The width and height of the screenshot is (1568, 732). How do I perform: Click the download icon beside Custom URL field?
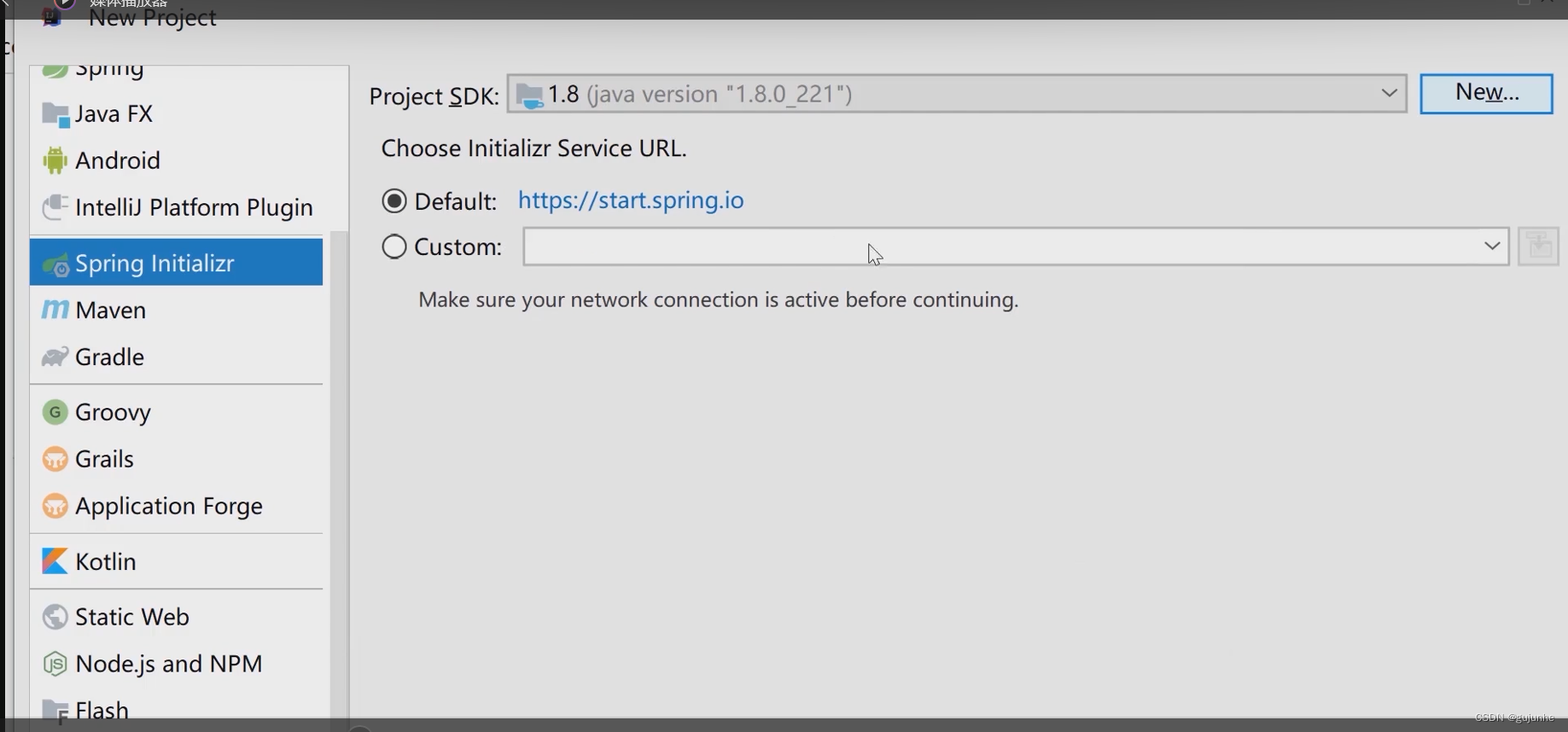[1539, 247]
